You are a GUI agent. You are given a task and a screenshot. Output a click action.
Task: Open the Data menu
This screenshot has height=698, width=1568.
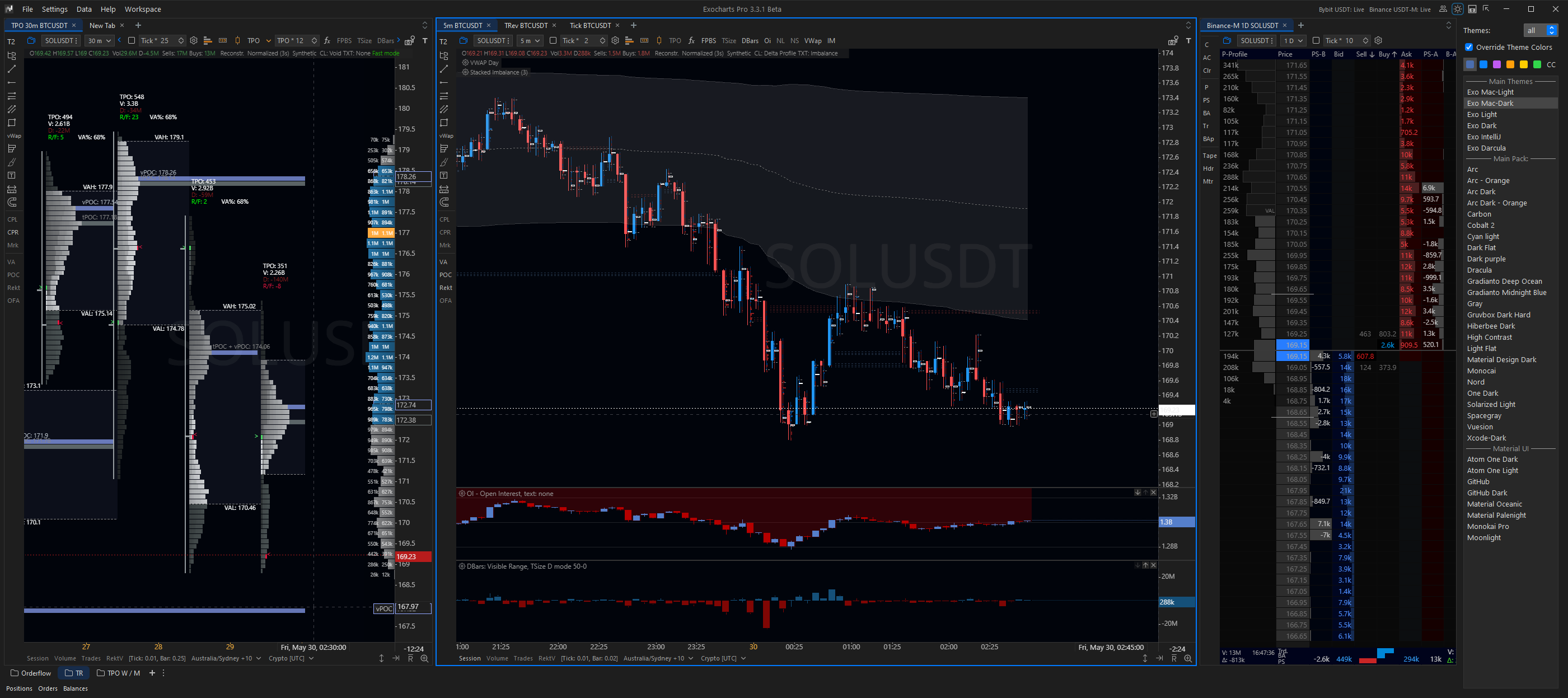click(84, 9)
